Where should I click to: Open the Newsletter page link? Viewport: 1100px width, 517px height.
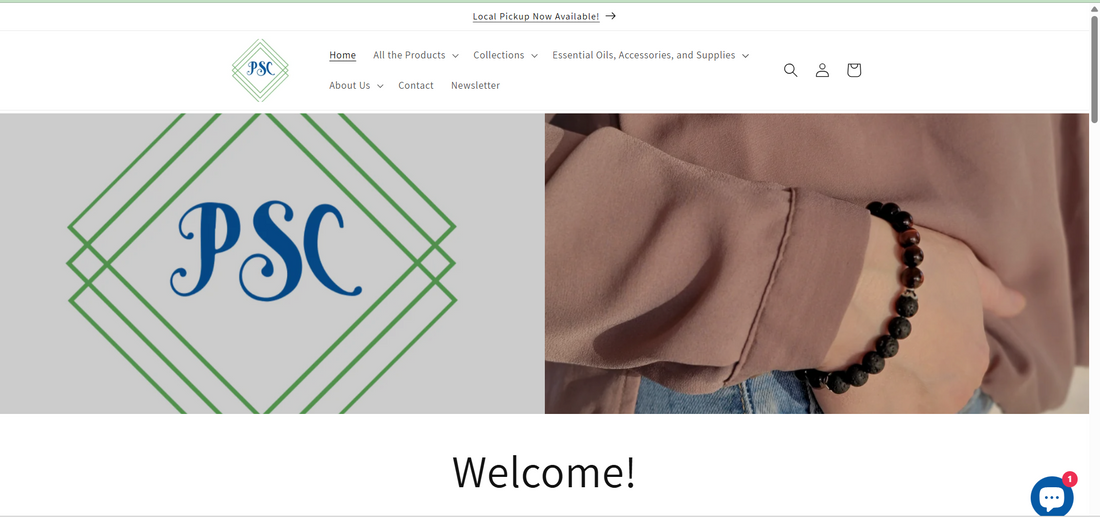click(x=476, y=86)
